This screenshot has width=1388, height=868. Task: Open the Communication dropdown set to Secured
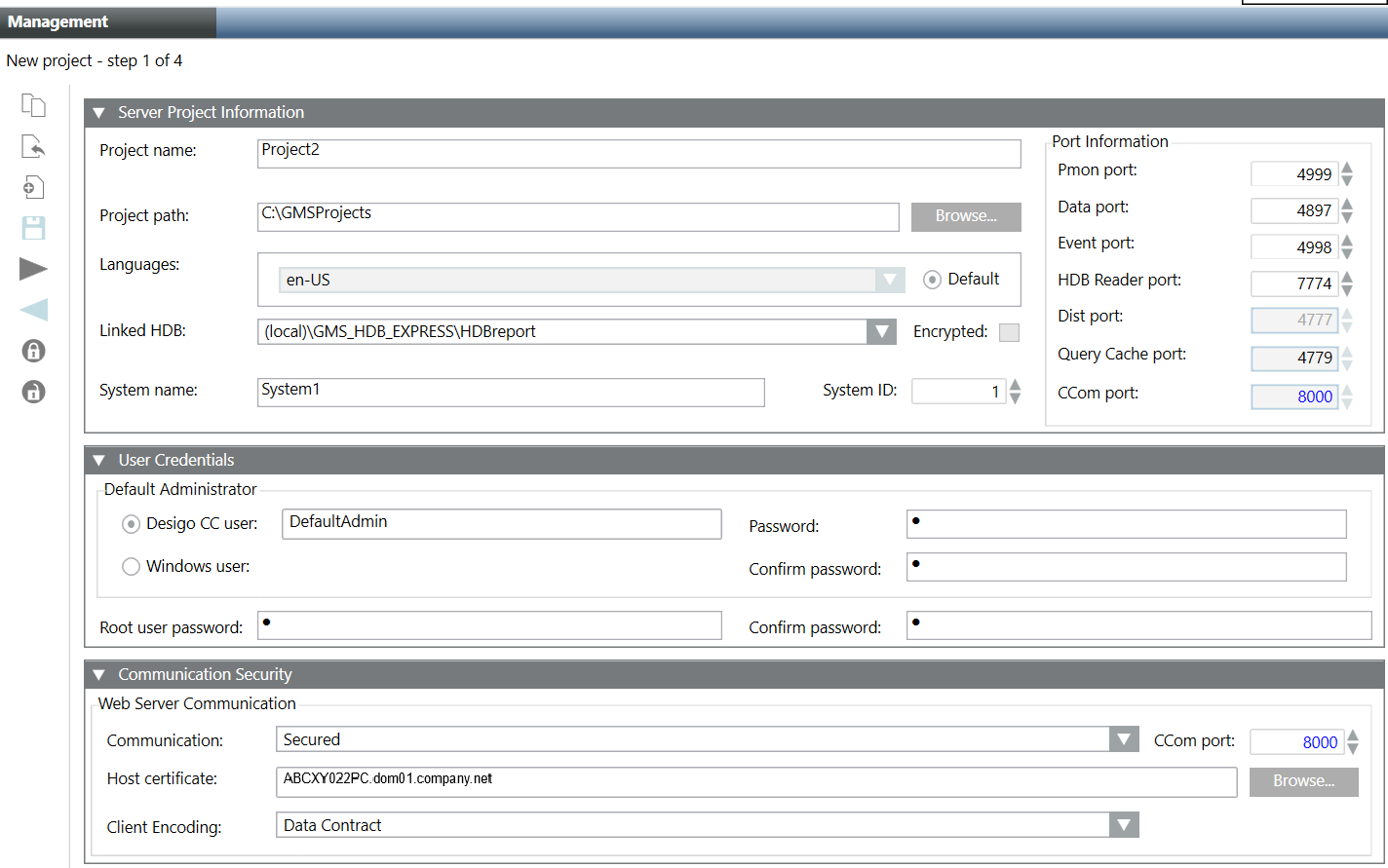(1124, 740)
